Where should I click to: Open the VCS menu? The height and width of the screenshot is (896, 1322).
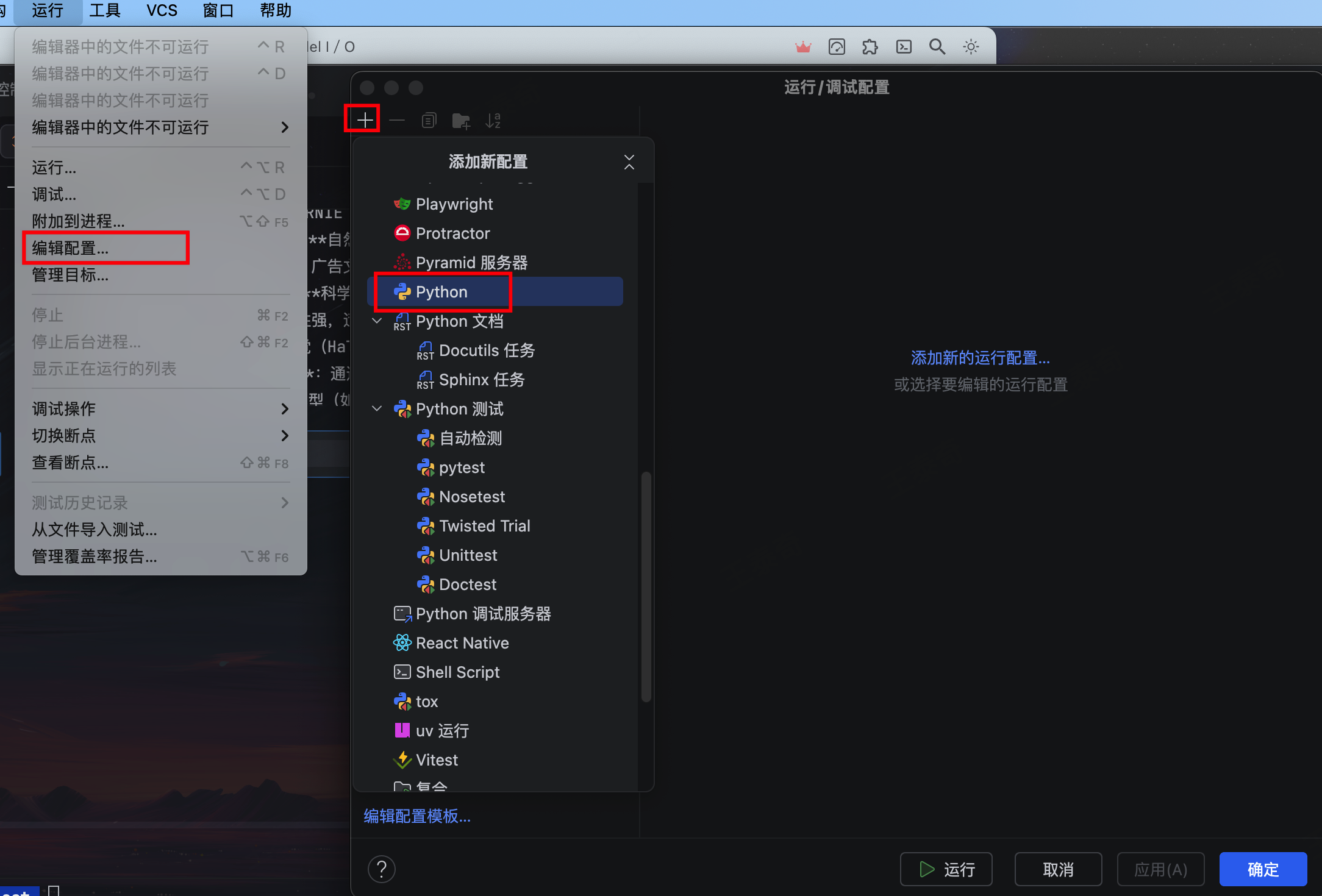pos(160,10)
